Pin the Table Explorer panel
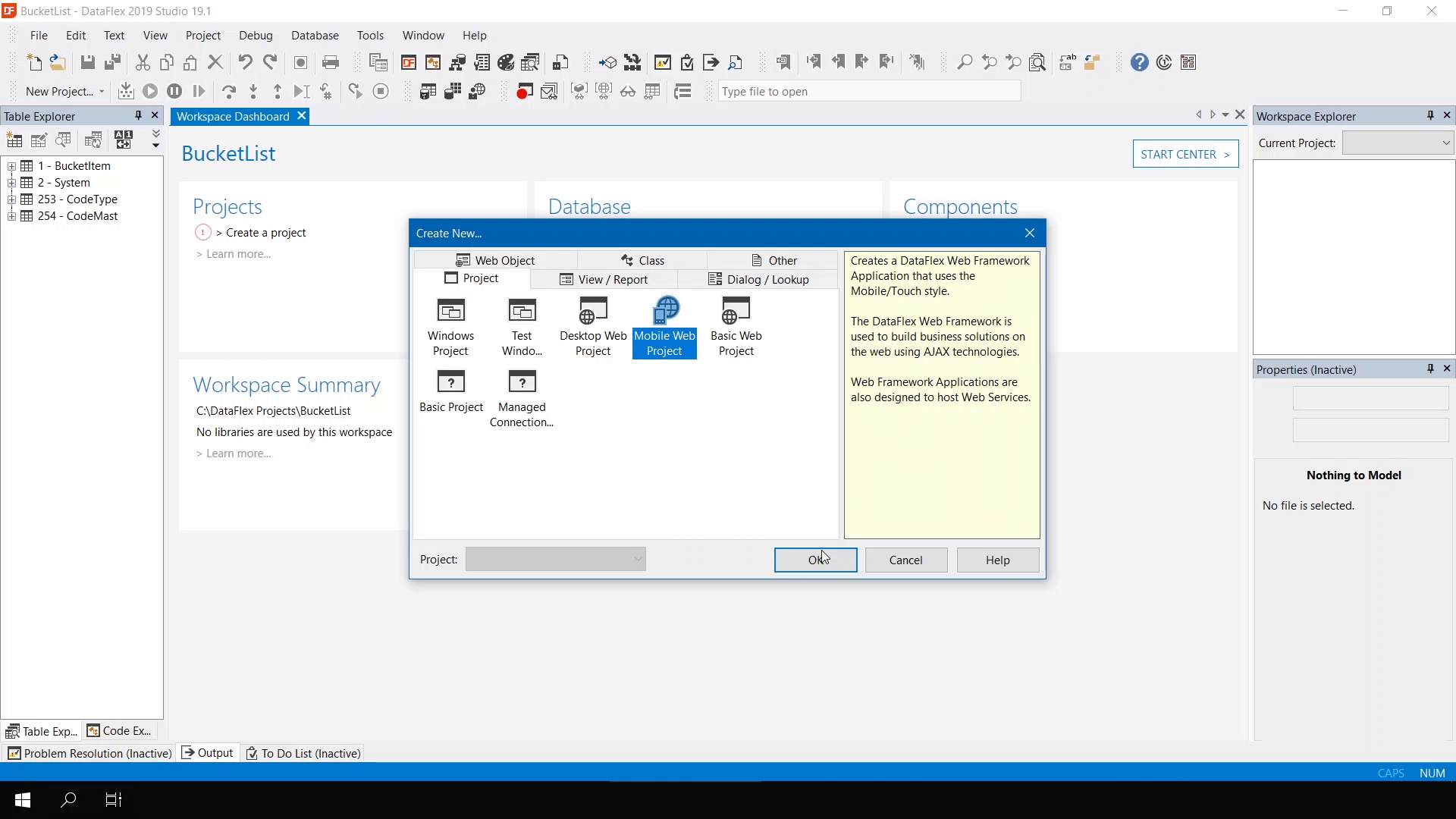 (138, 115)
